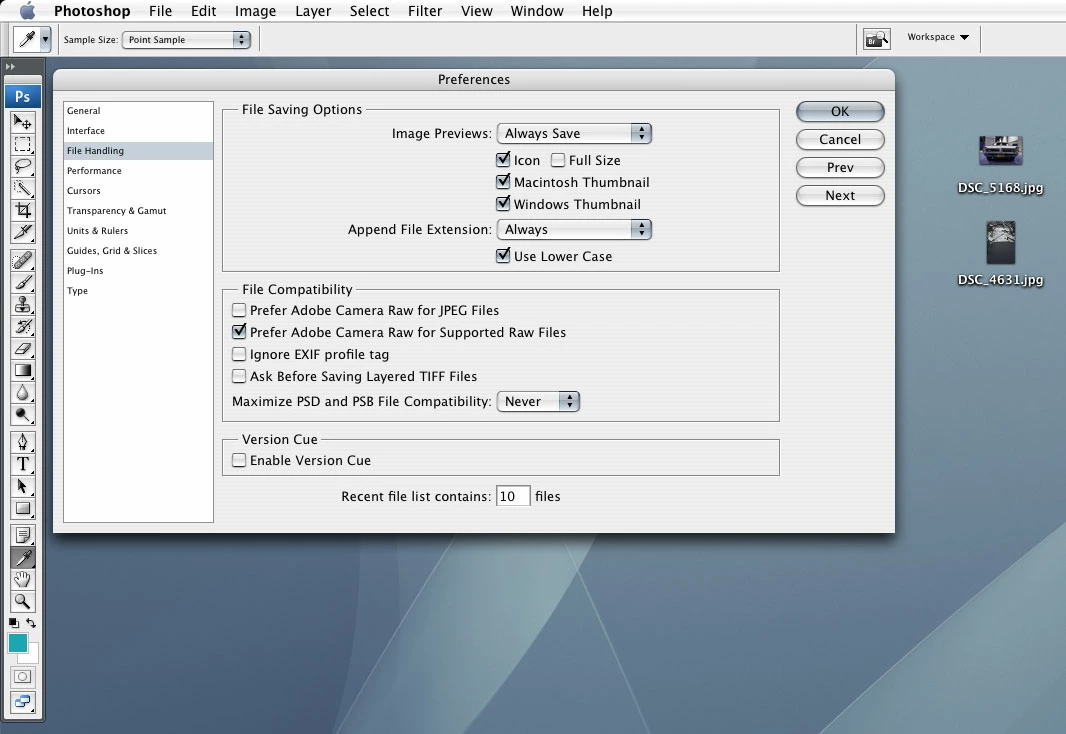Select the Zoom tool

tap(22, 601)
